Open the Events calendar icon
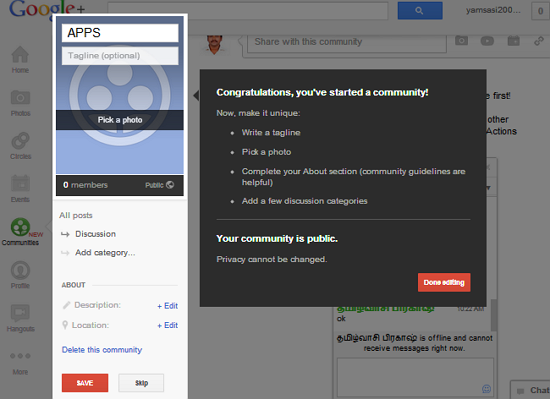 [x=20, y=183]
